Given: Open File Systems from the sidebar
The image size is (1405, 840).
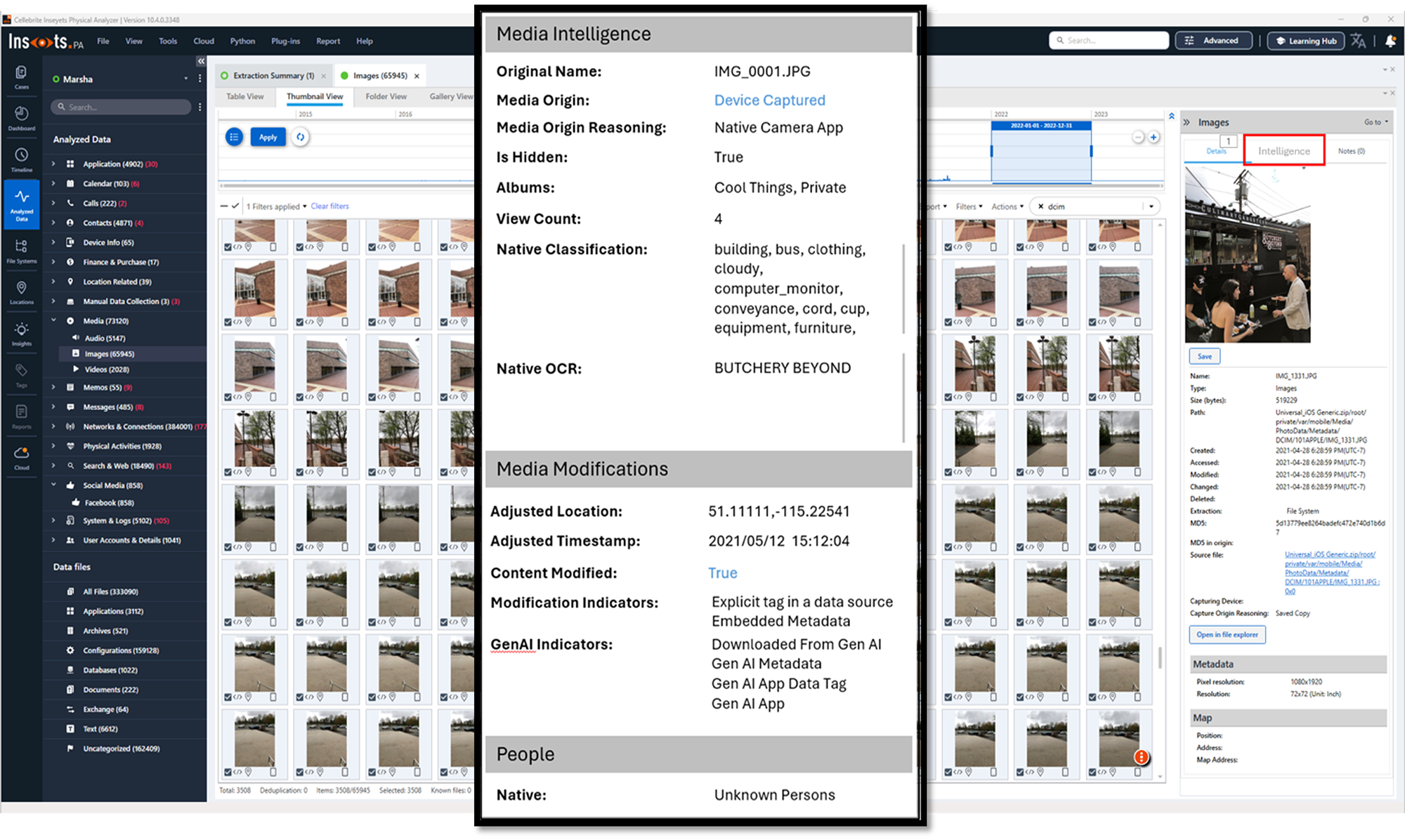Looking at the screenshot, I should tap(21, 250).
